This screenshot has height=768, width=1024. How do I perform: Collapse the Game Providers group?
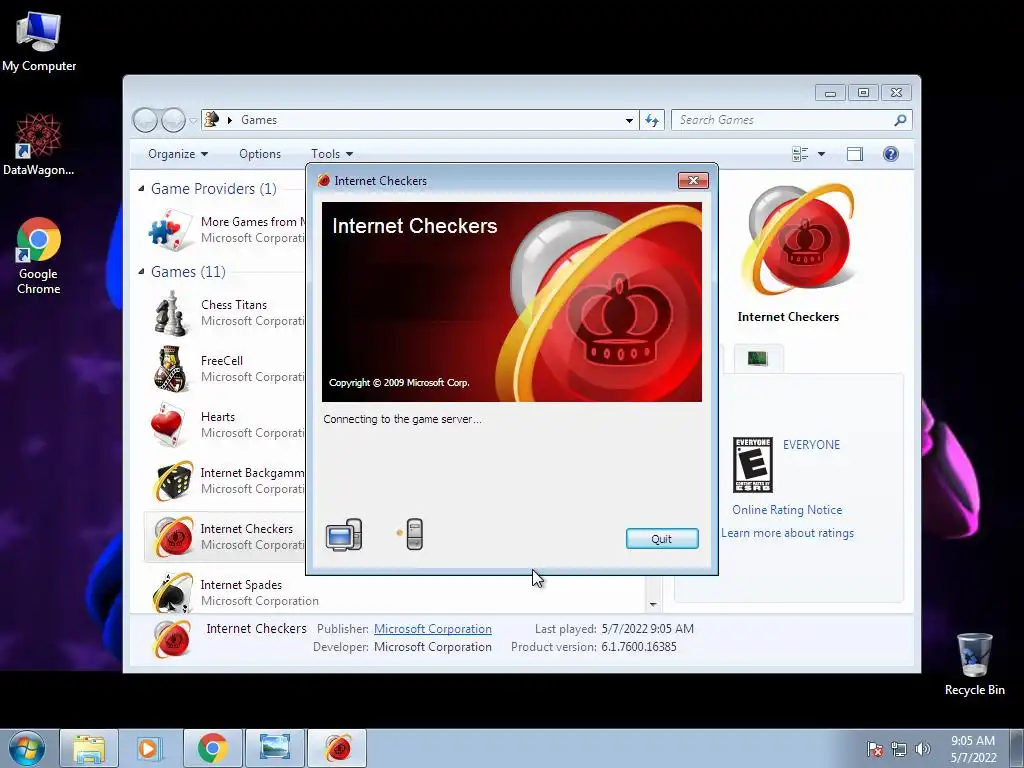[141, 189]
